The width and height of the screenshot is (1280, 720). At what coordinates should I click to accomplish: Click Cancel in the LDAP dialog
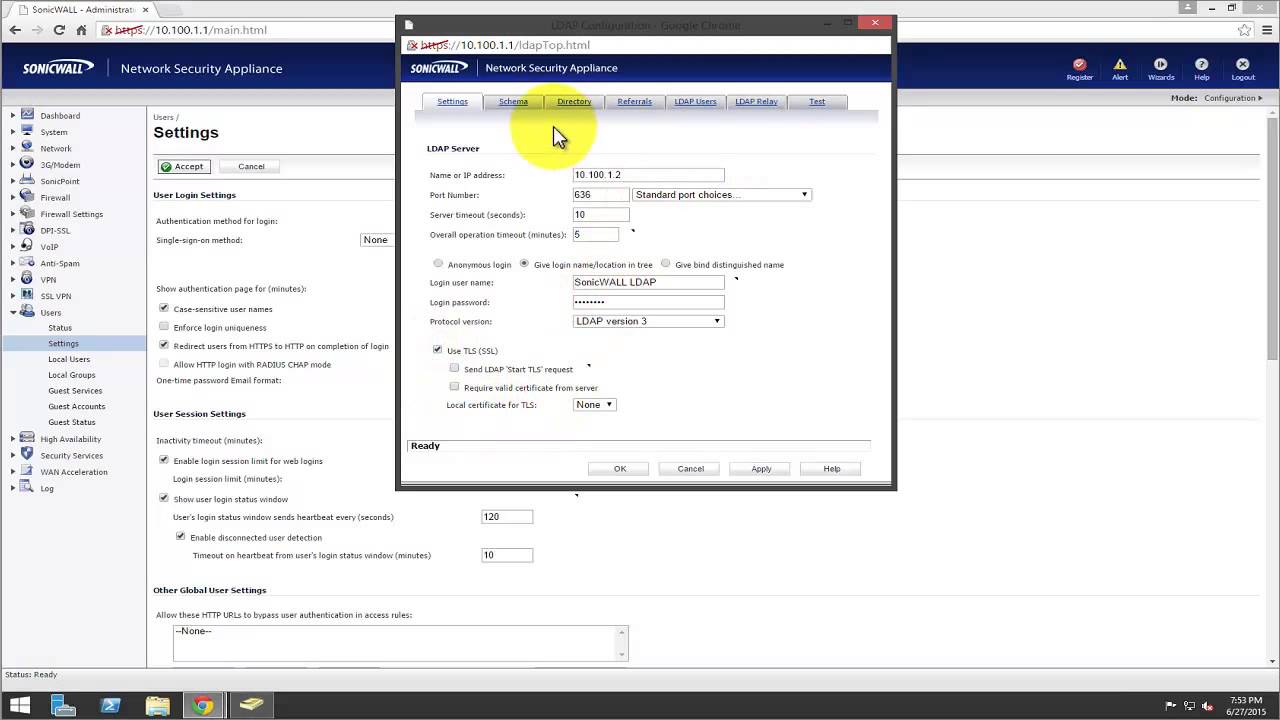[690, 468]
